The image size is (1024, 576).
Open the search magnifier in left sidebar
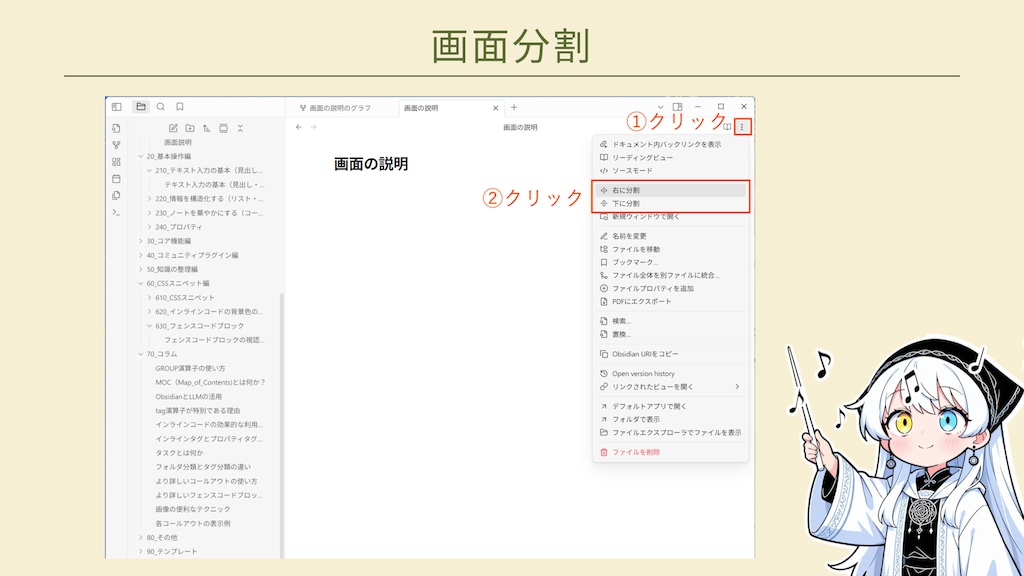160,107
